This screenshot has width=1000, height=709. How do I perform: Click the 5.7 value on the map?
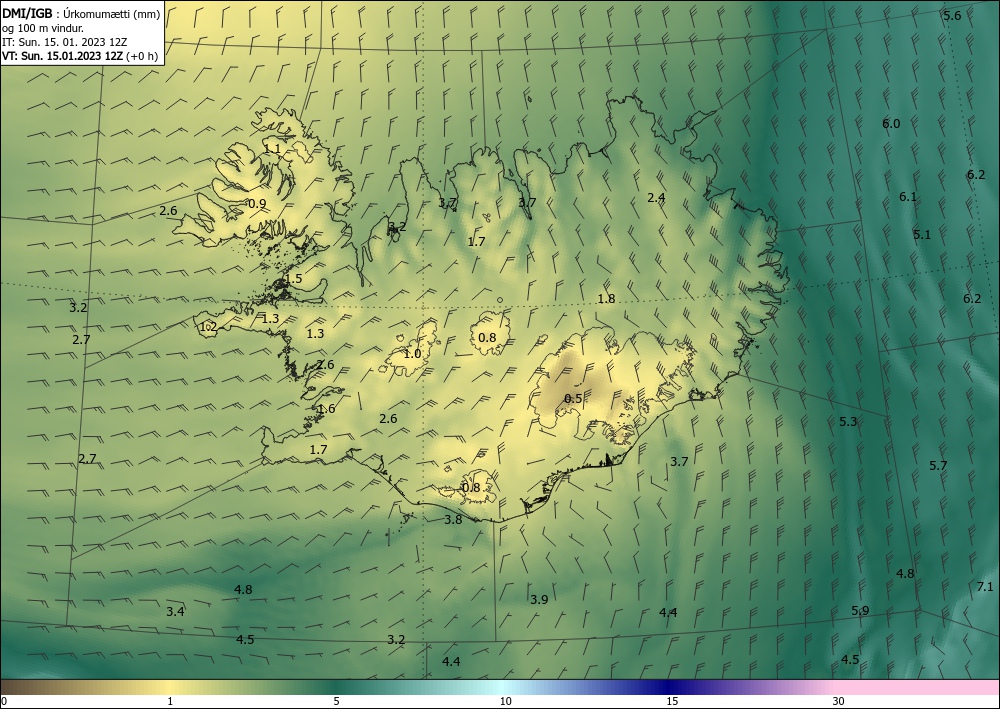click(x=938, y=465)
